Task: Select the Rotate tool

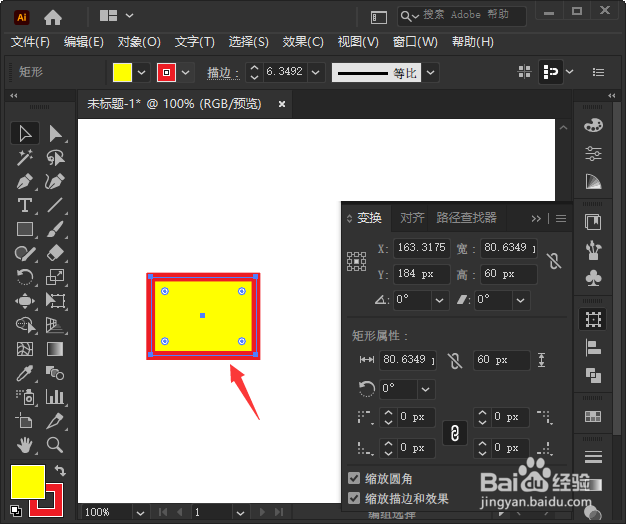Action: (x=25, y=277)
